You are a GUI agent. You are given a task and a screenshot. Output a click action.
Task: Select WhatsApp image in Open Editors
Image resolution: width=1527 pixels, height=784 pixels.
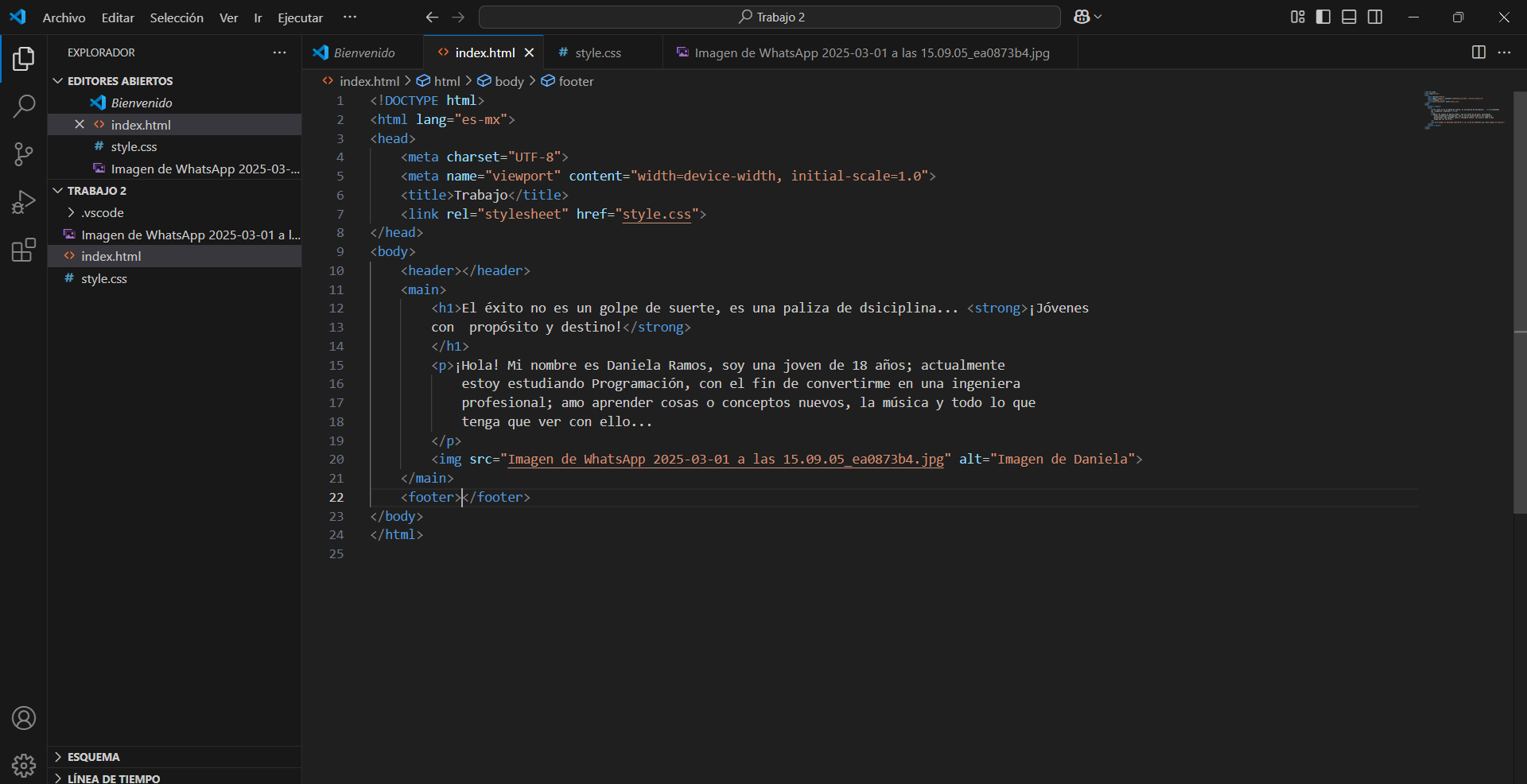pos(174,169)
